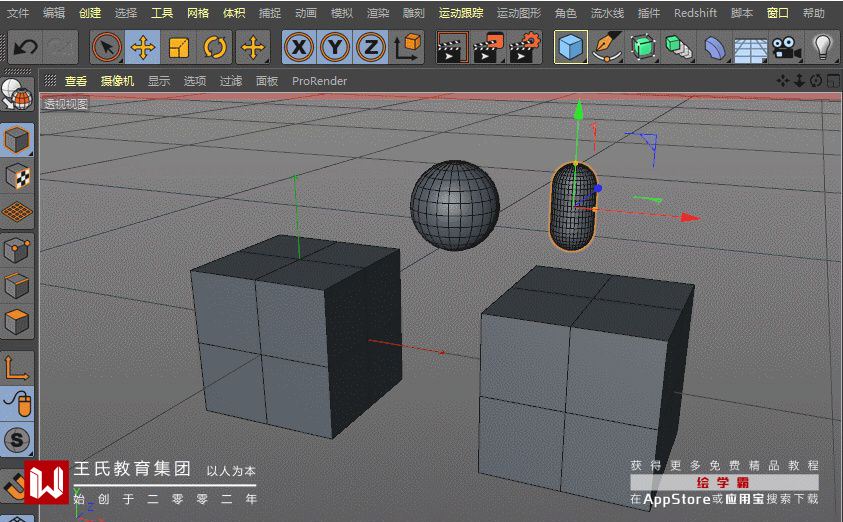This screenshot has width=843, height=522.
Task: Click the greyed Redo arrow icon
Action: tap(60, 48)
